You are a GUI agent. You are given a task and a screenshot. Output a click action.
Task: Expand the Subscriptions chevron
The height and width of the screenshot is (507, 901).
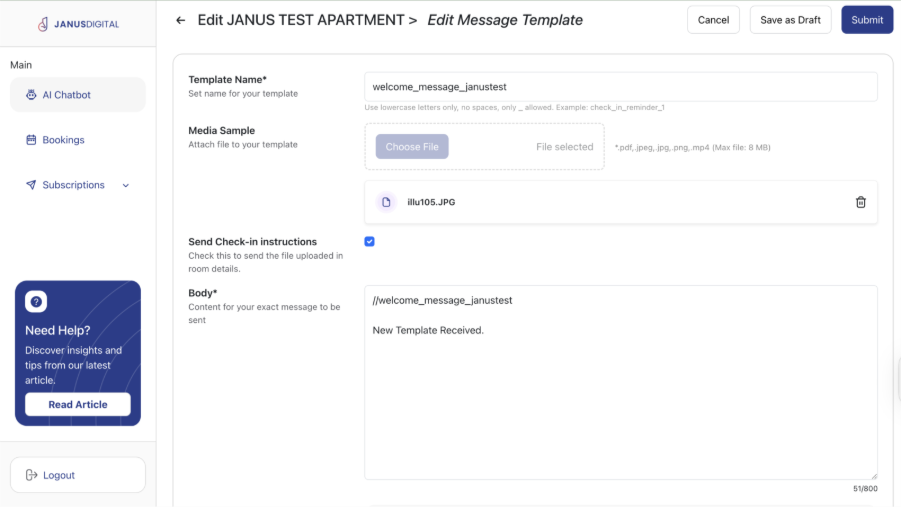pyautogui.click(x=126, y=185)
